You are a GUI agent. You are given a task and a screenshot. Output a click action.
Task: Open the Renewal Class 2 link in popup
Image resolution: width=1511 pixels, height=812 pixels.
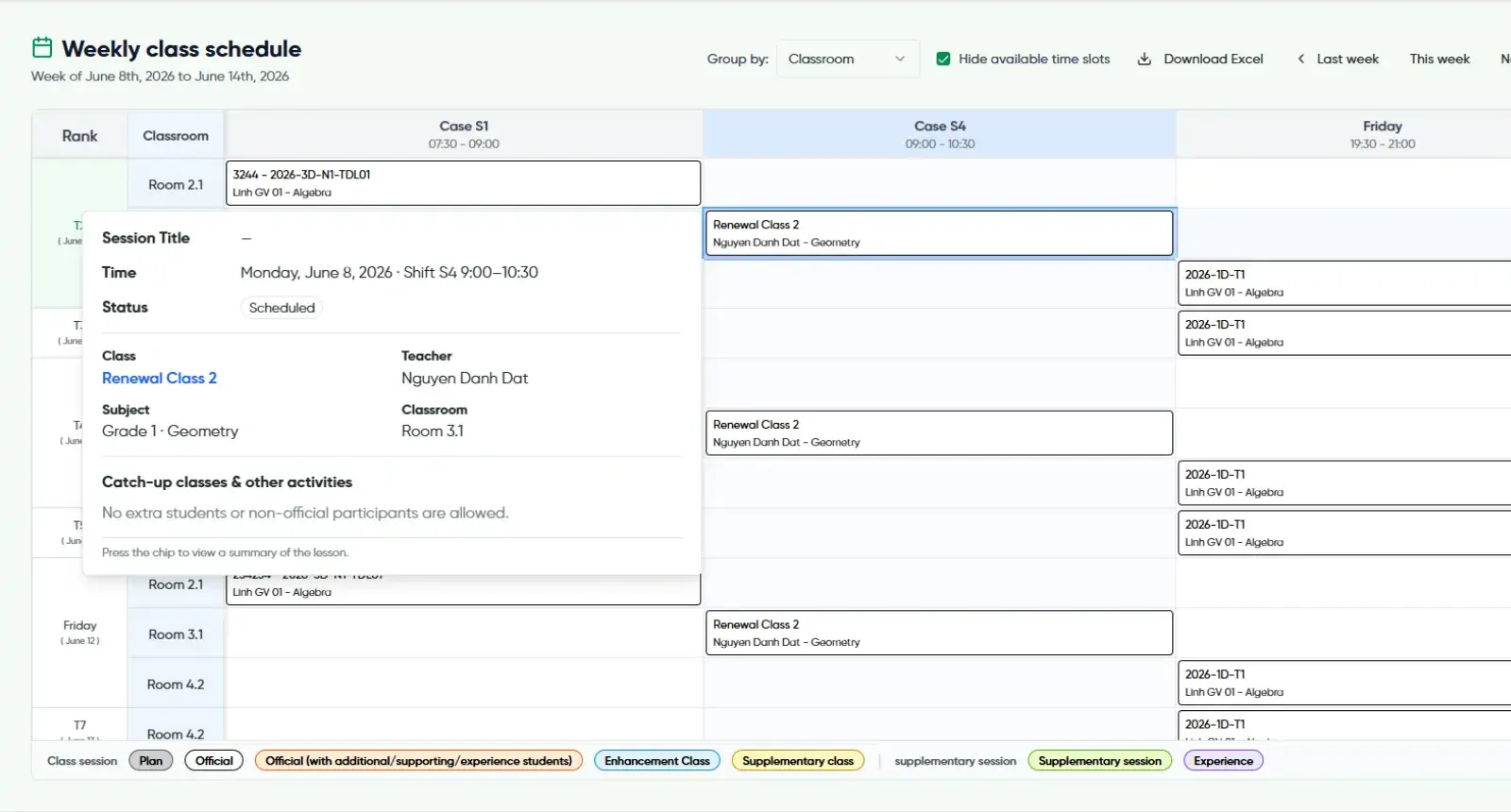(x=159, y=378)
